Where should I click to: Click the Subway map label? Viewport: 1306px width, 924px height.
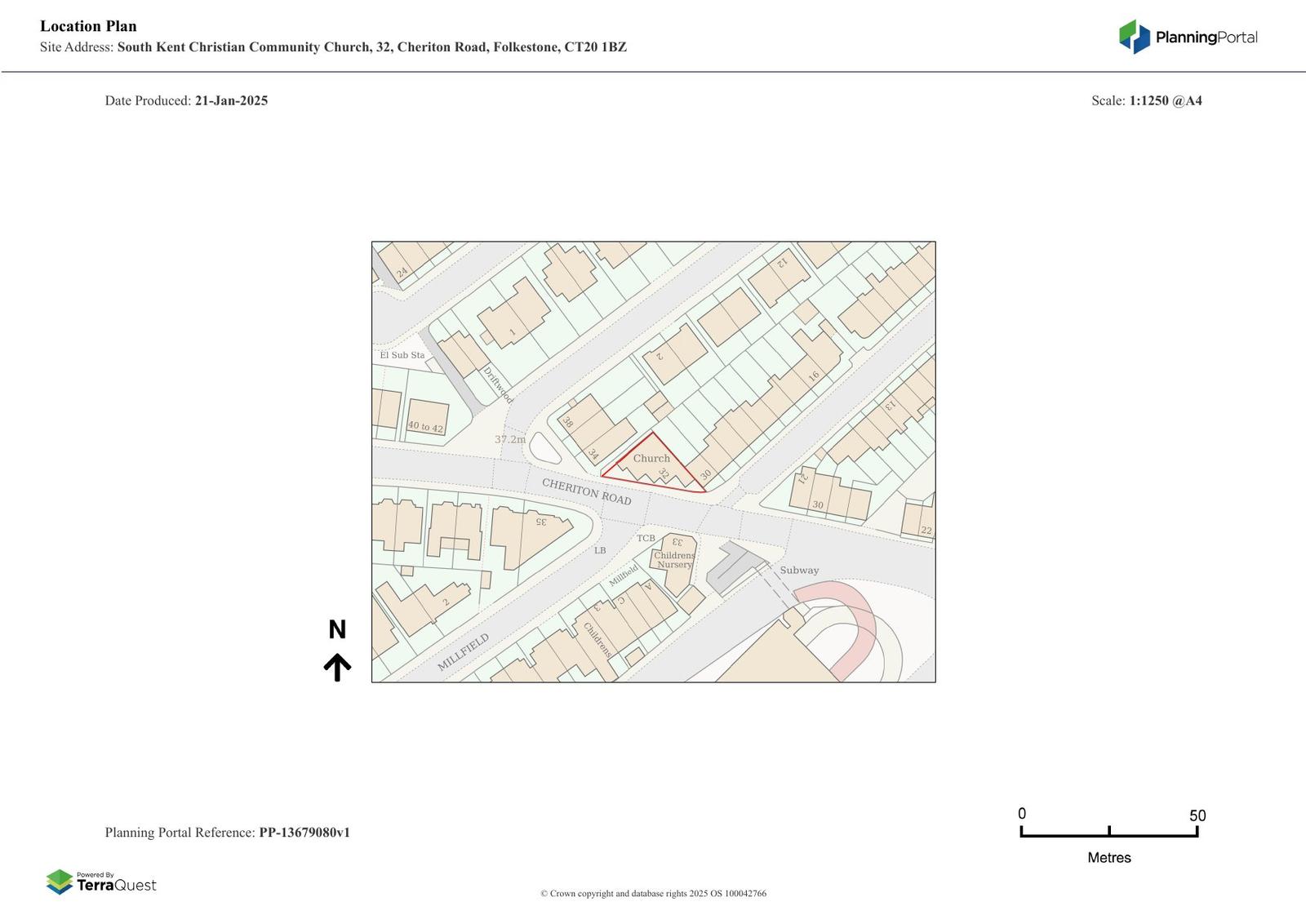[799, 571]
